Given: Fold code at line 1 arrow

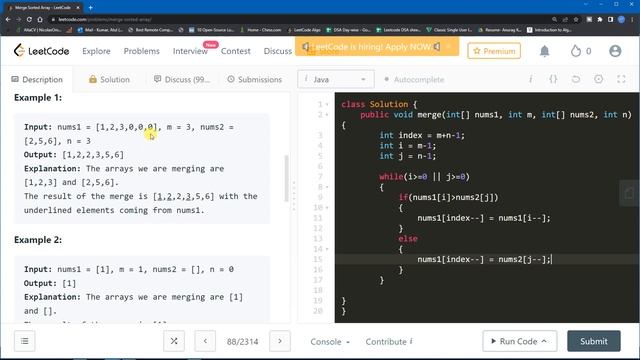Looking at the screenshot, I should [x=327, y=104].
